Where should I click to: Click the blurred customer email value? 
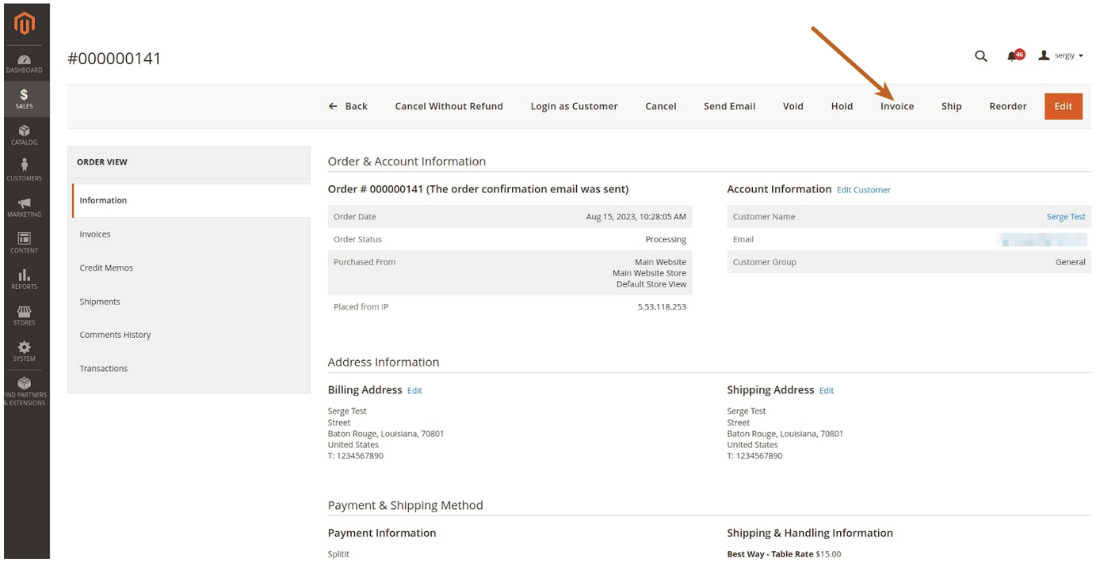(1042, 240)
